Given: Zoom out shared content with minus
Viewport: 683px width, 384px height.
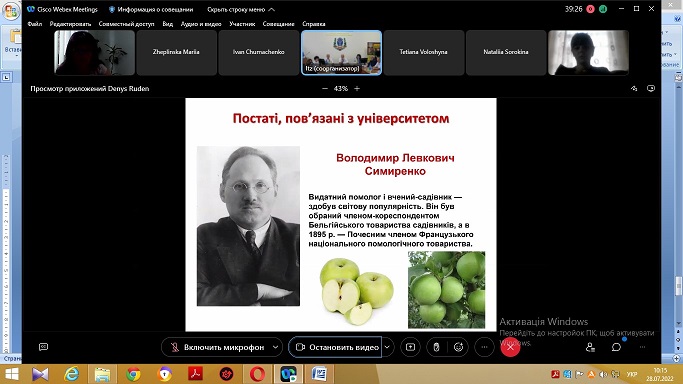Looking at the screenshot, I should [325, 88].
